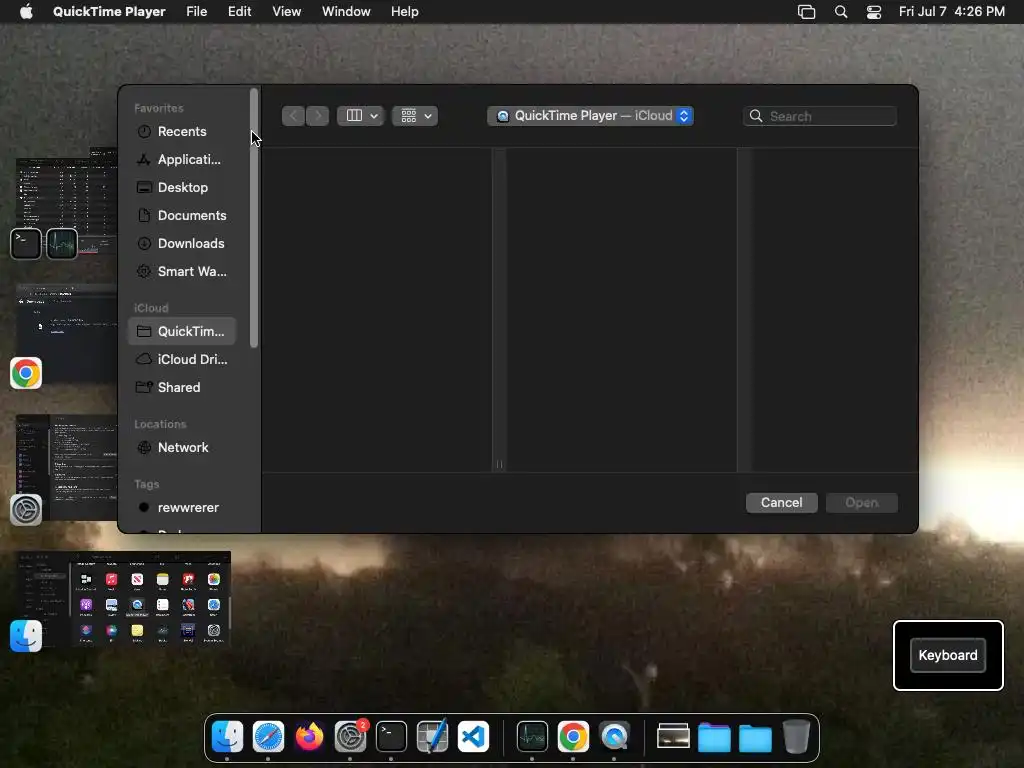Open the drawing pencil app in Dock
The width and height of the screenshot is (1024, 768).
(x=432, y=737)
